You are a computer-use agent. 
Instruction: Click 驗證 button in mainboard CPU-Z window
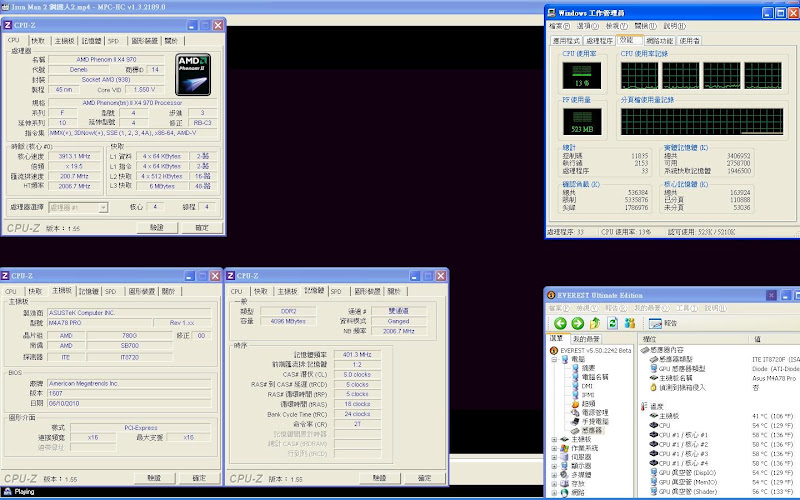tap(154, 478)
